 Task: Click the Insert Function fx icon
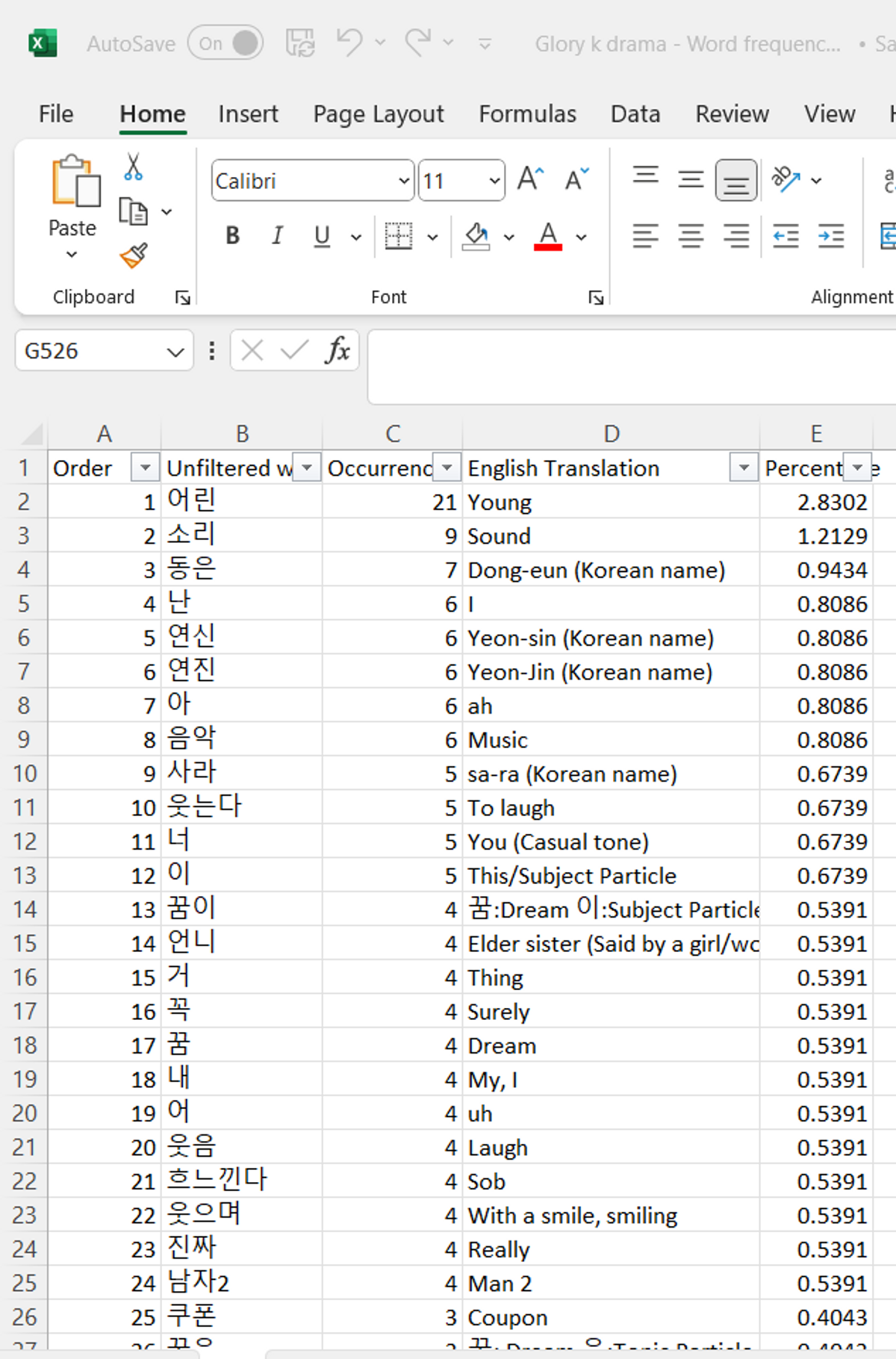tap(337, 349)
